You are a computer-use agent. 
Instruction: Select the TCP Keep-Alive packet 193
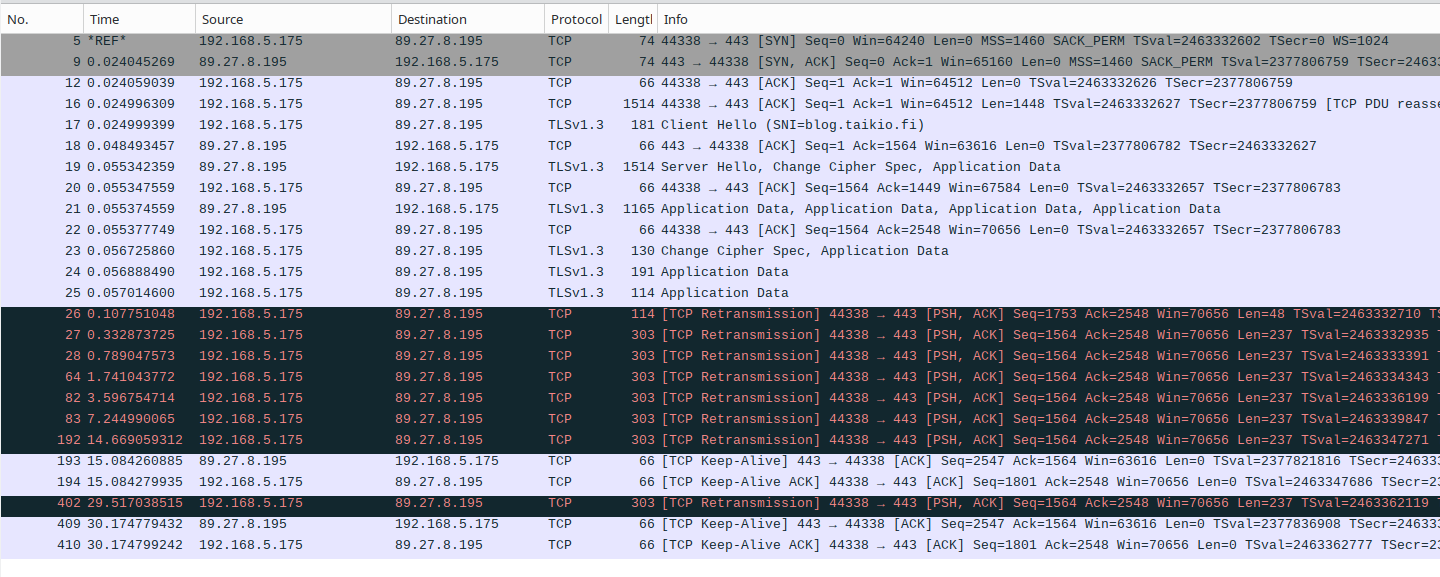tap(400, 460)
